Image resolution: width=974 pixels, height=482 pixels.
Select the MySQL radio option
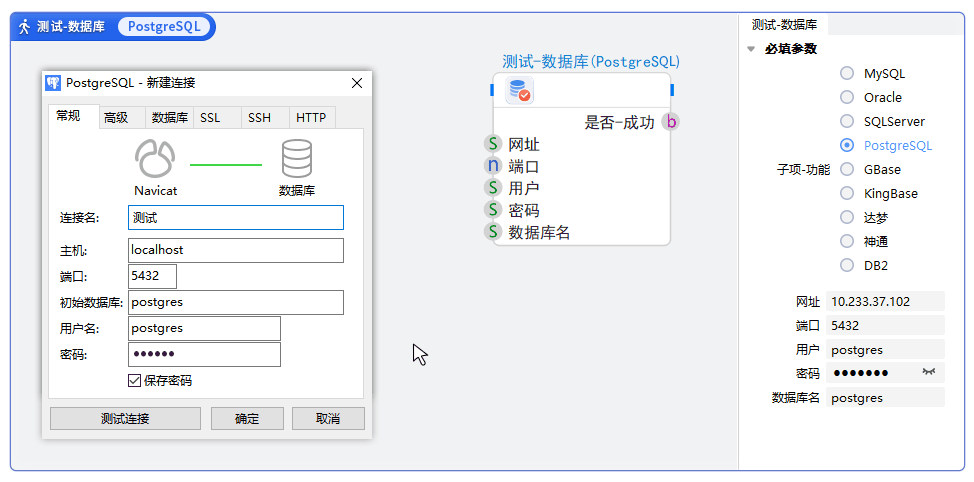click(x=847, y=73)
